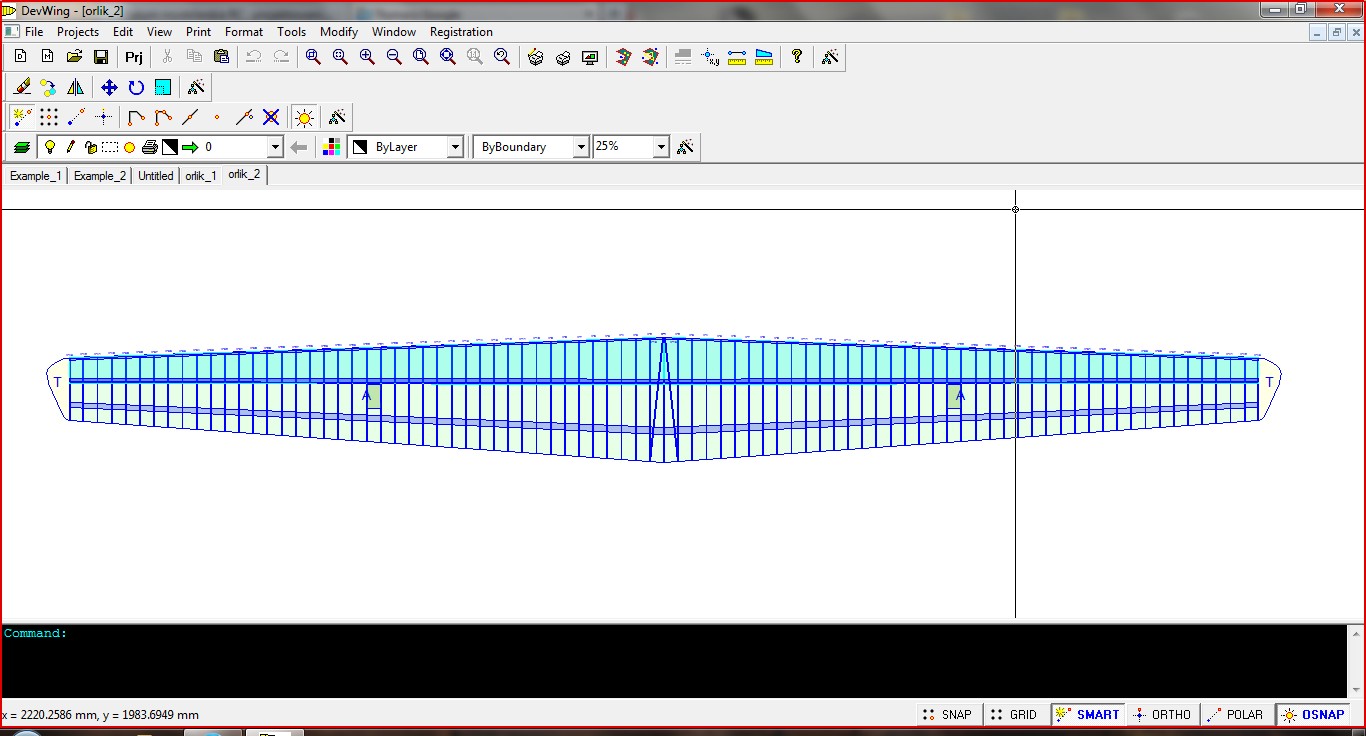Click the grid points snap icon

[x=49, y=117]
